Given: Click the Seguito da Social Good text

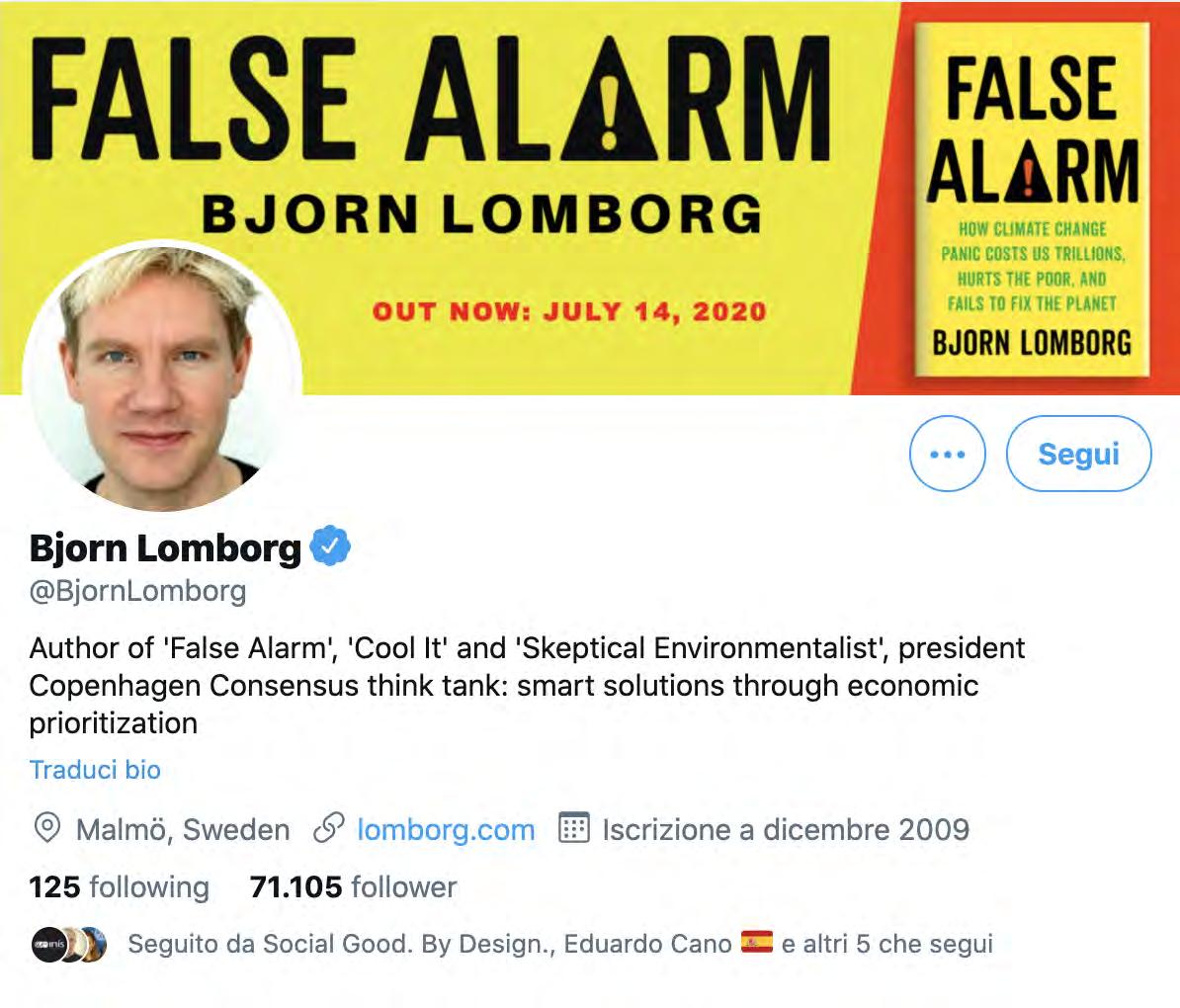Looking at the screenshot, I should 270,944.
